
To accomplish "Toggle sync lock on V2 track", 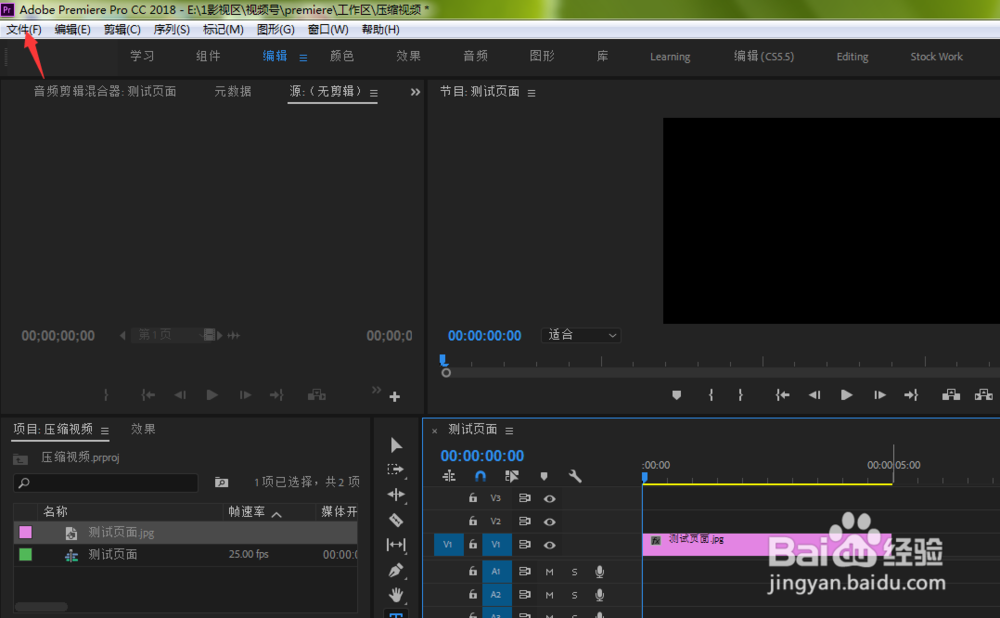I will coord(525,522).
